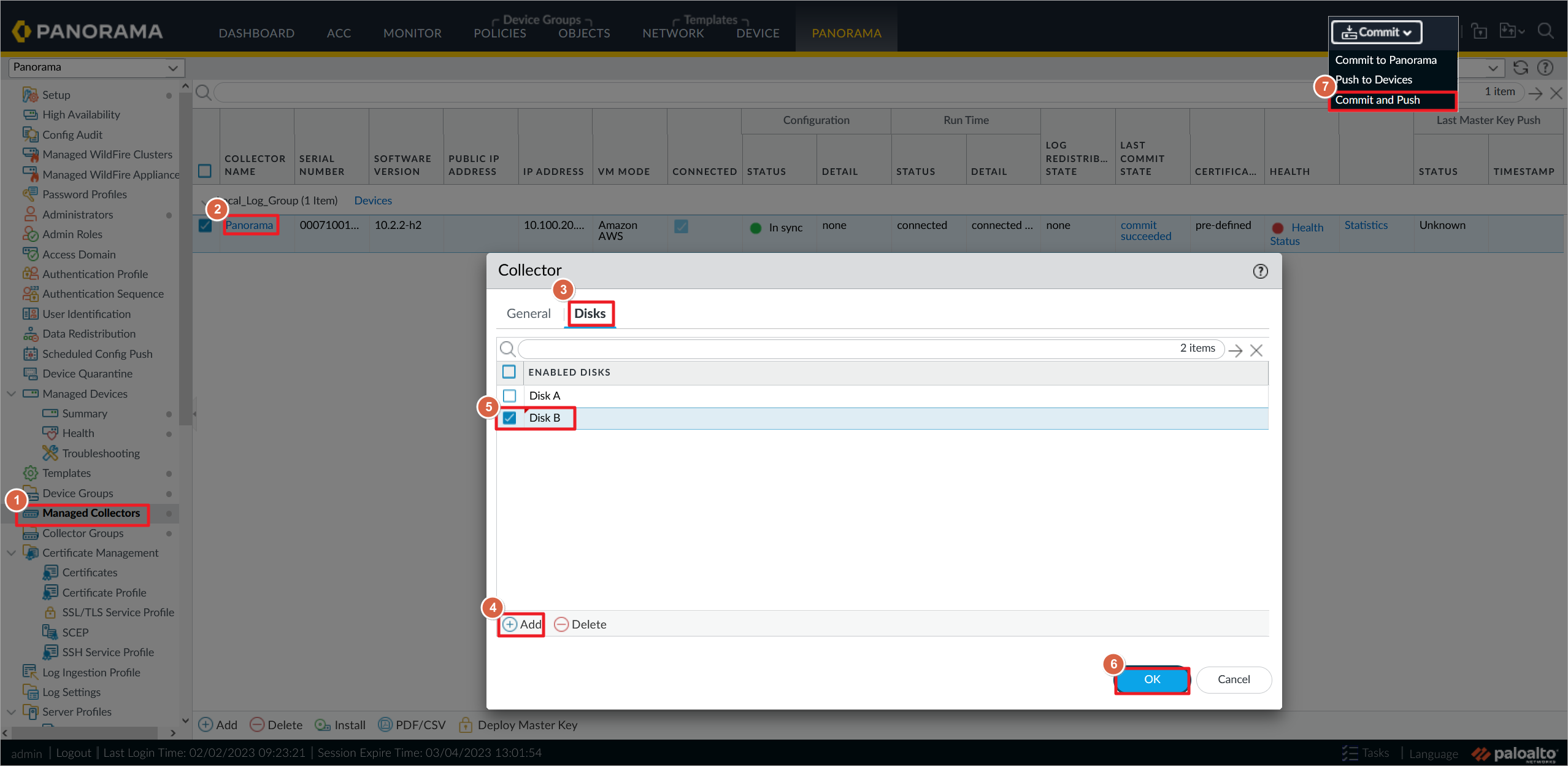Open Config Audit icon

point(30,134)
